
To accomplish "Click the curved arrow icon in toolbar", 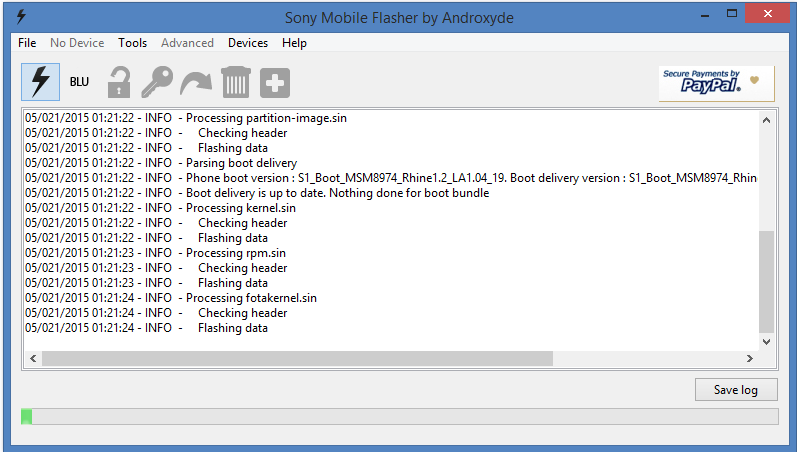I will pyautogui.click(x=196, y=83).
